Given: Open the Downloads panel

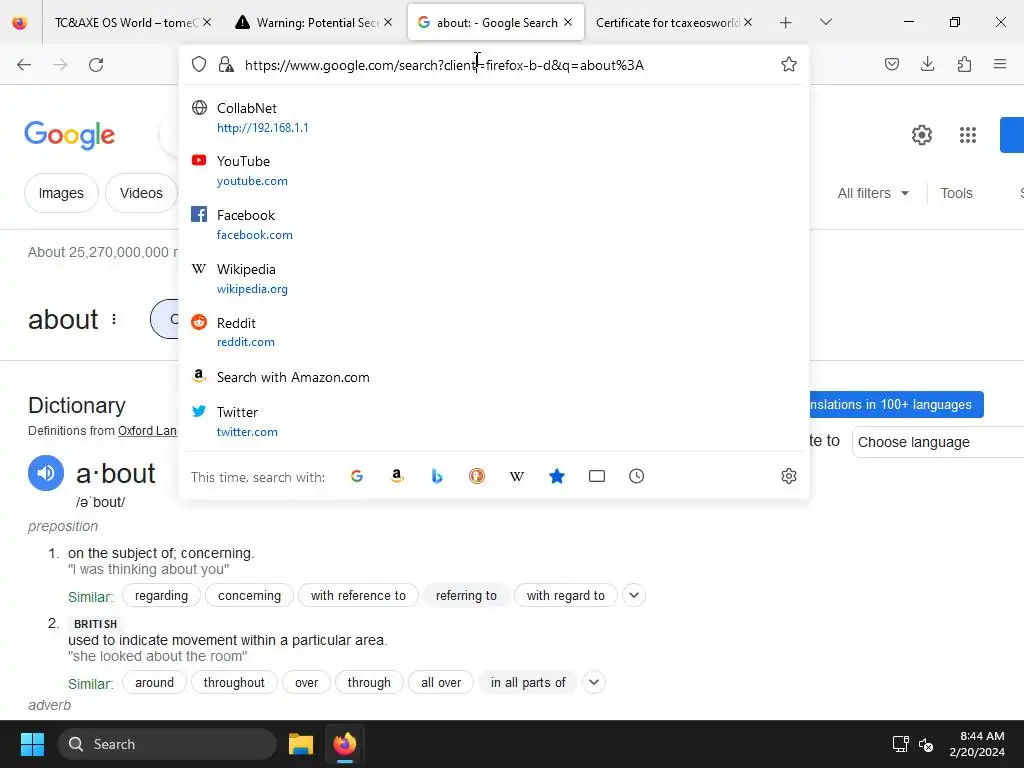Looking at the screenshot, I should (927, 64).
